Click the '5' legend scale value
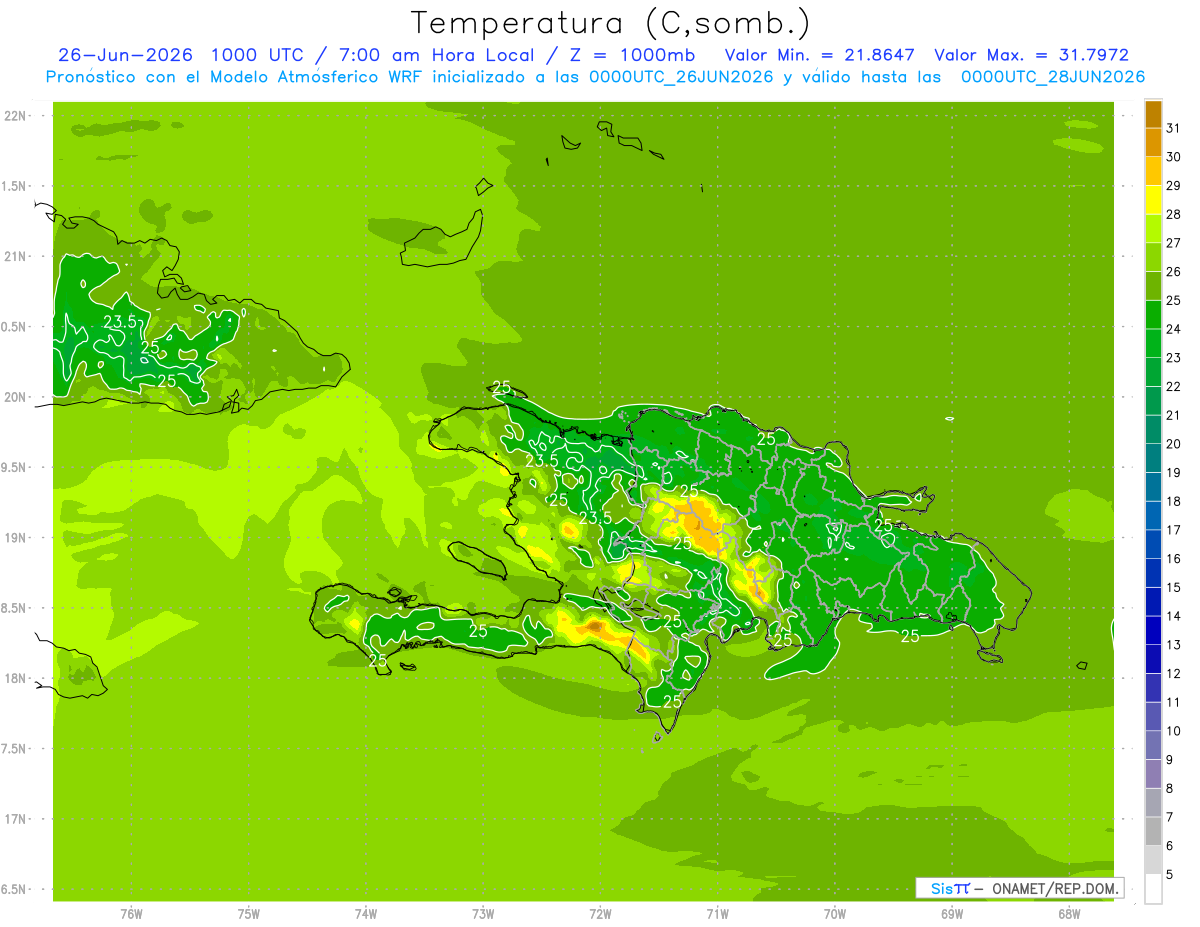Image resolution: width=1200 pixels, height=927 pixels. point(1170,875)
